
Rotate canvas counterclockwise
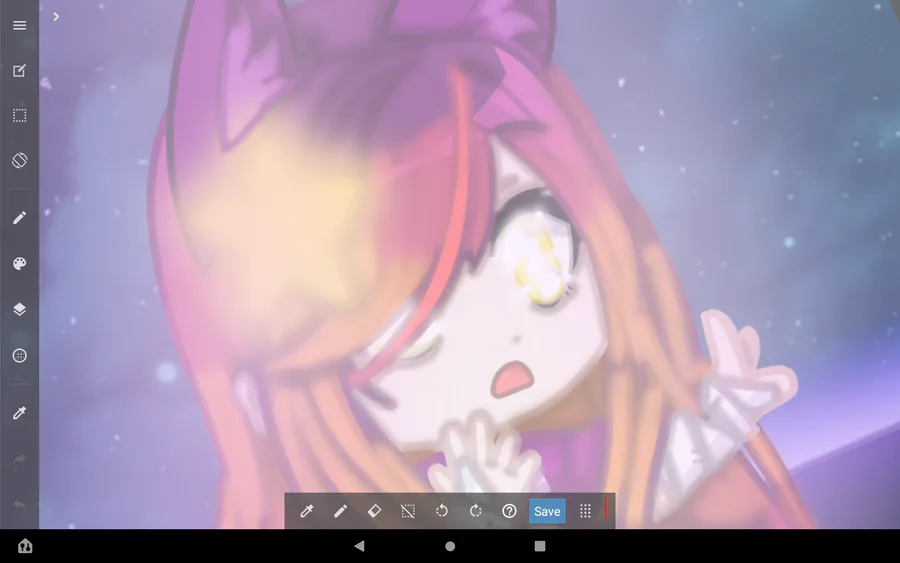click(x=442, y=511)
